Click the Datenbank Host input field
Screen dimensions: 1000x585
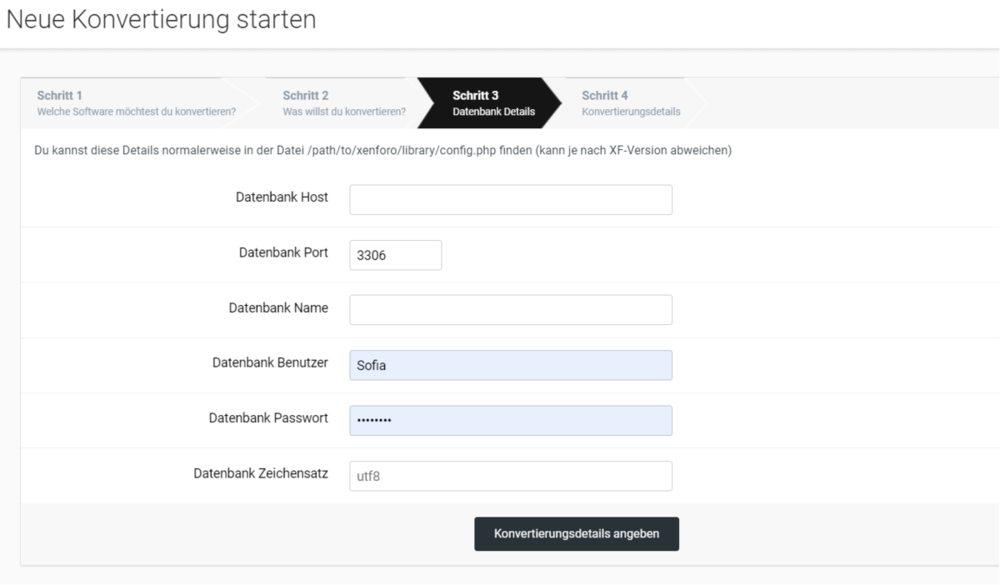[x=510, y=199]
